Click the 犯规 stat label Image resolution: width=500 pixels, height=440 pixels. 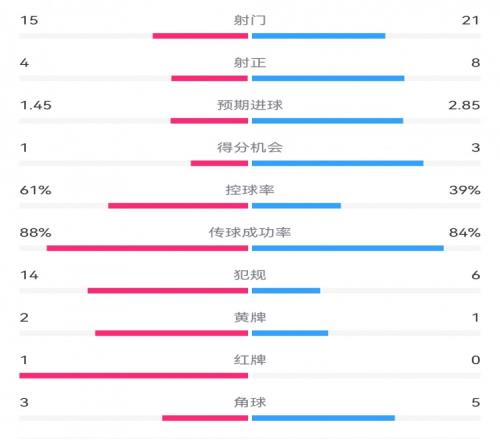pyautogui.click(x=250, y=275)
